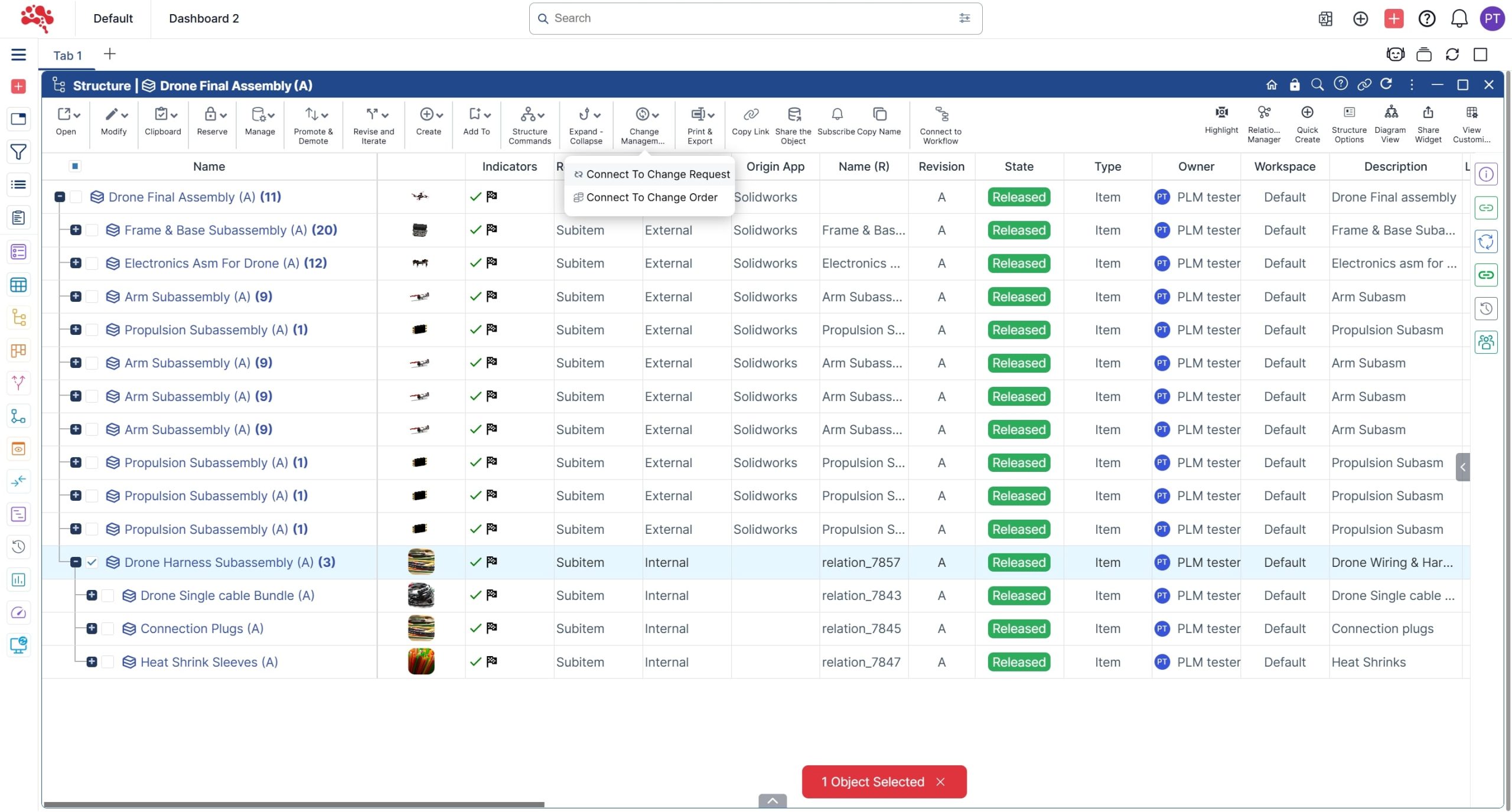Viewport: 1512px width, 812px height.
Task: Dismiss the 1 Object Selected banner
Action: pos(941,782)
